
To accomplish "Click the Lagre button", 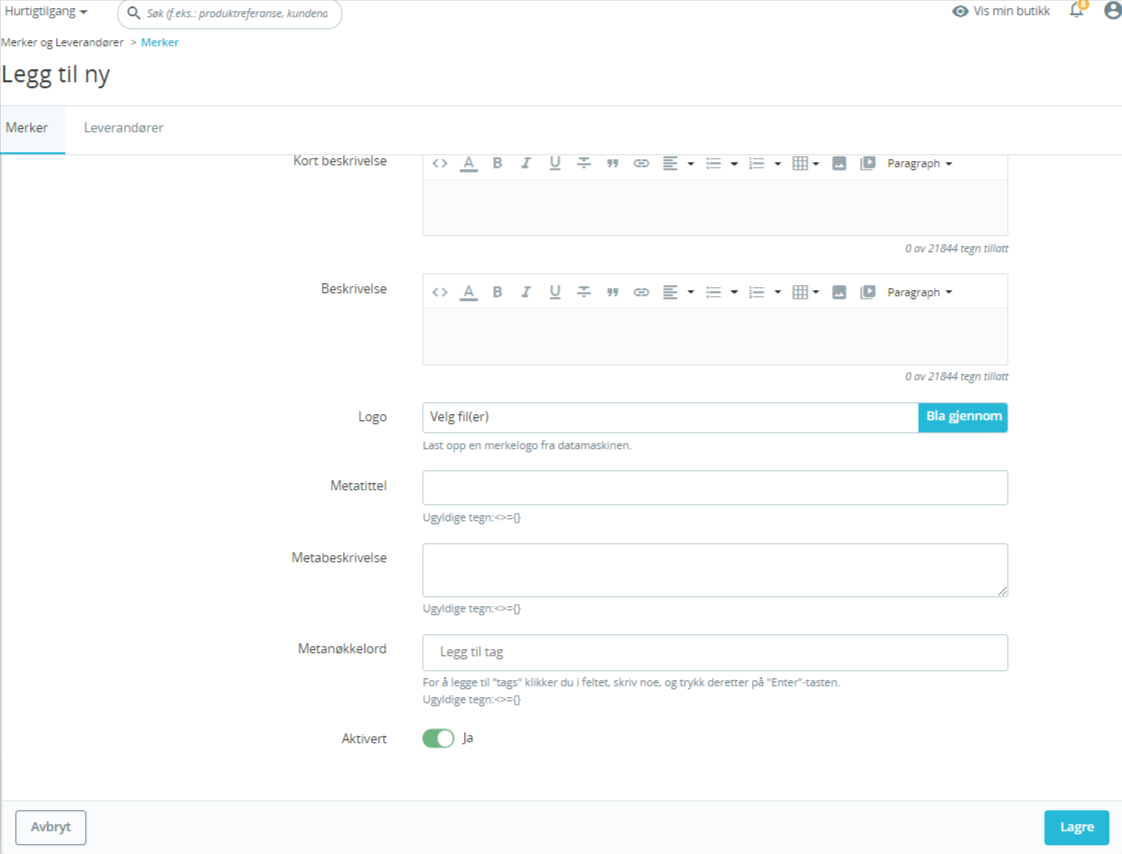I will 1076,828.
